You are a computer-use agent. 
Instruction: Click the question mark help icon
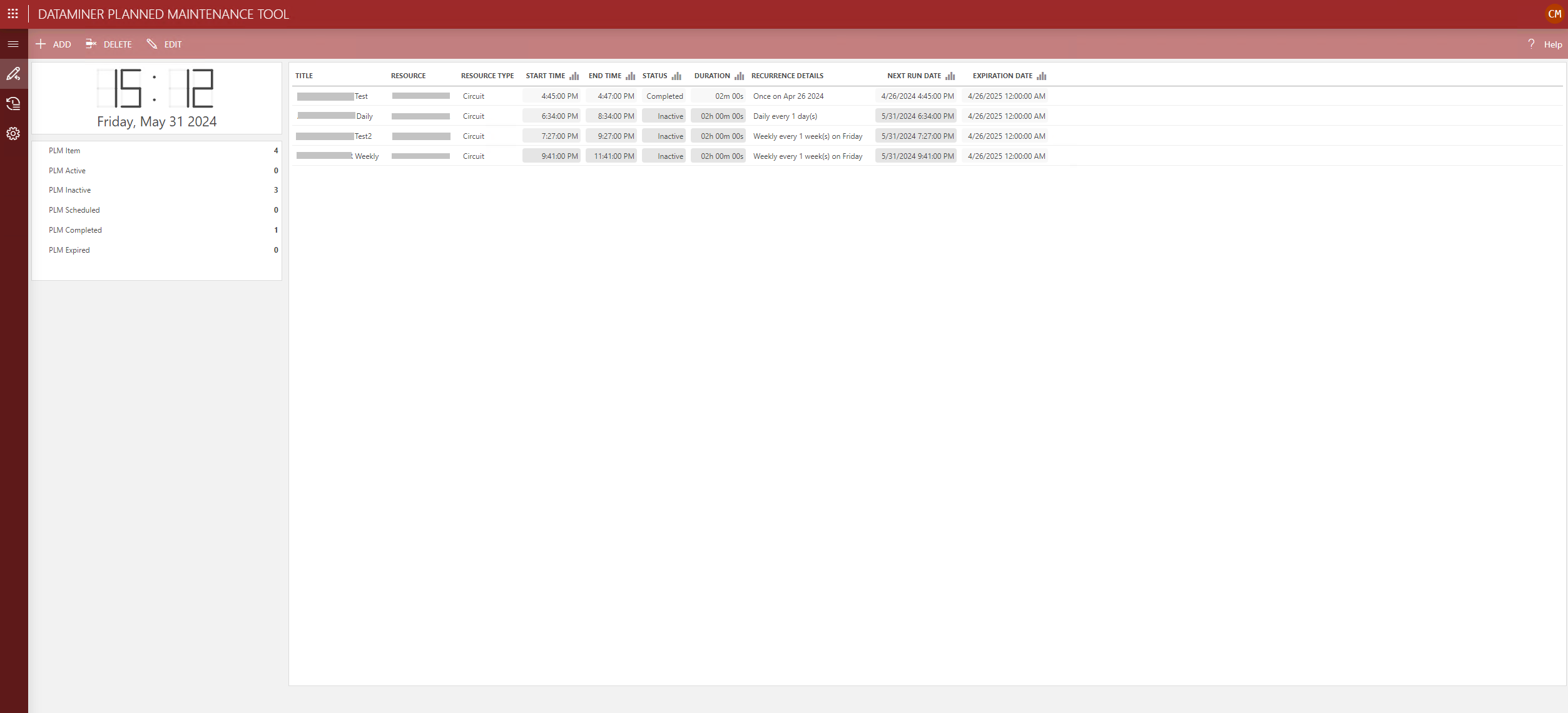(x=1531, y=44)
